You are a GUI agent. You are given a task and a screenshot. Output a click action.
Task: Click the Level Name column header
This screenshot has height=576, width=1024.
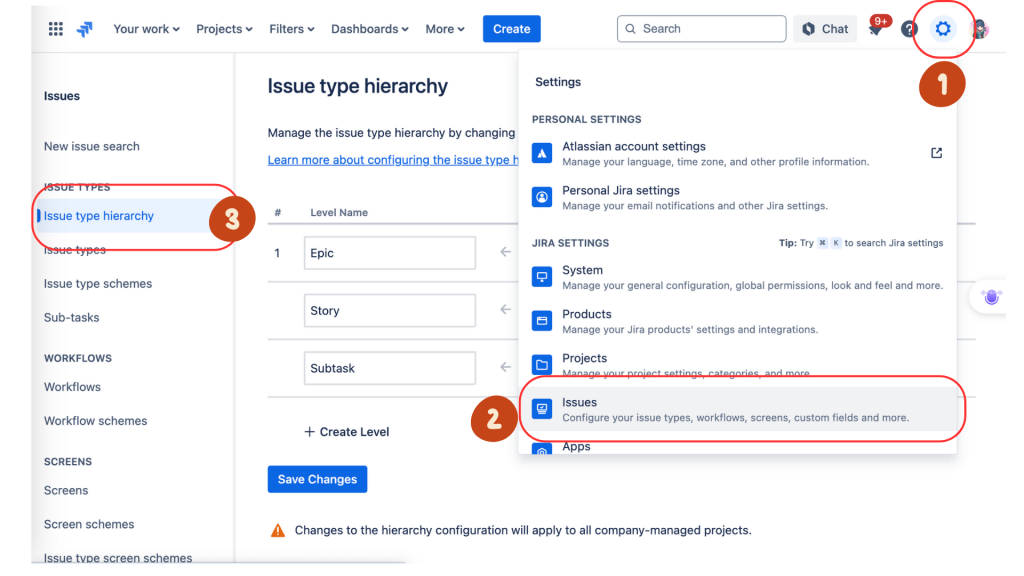[339, 212]
